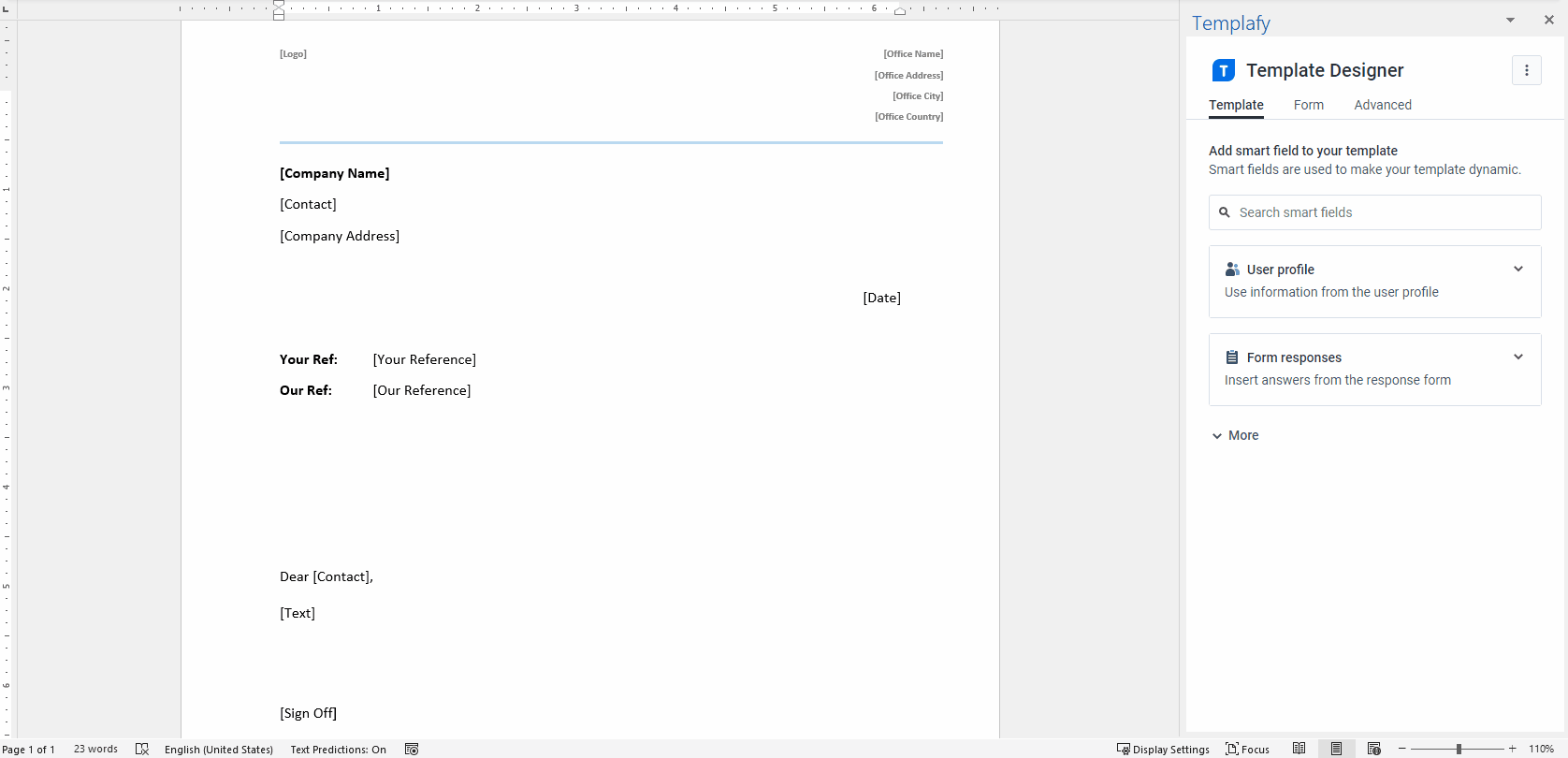Switch to Print Layout view
Viewport: 1568px width, 758px height.
(1336, 749)
